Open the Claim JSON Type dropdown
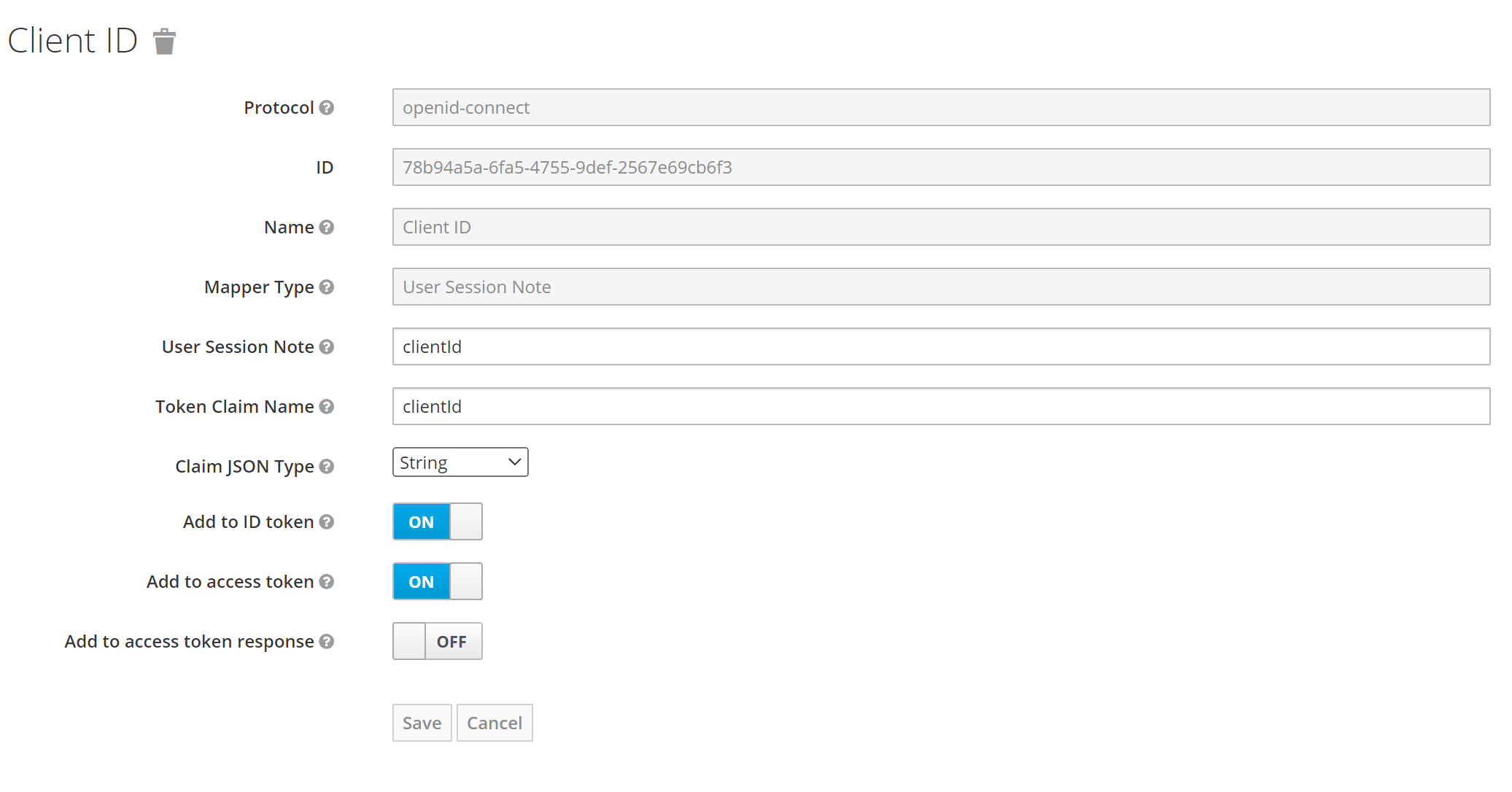Image resolution: width=1512 pixels, height=792 pixels. (x=460, y=462)
